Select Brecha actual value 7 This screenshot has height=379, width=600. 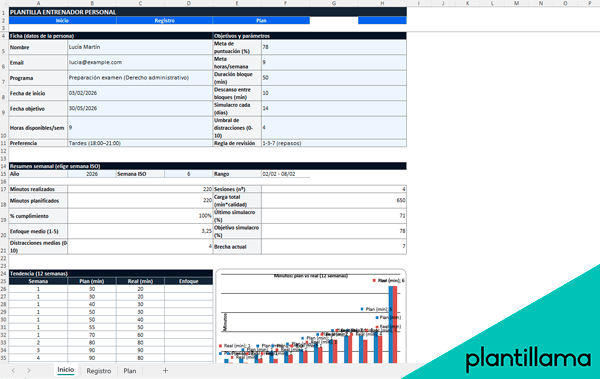pos(334,247)
